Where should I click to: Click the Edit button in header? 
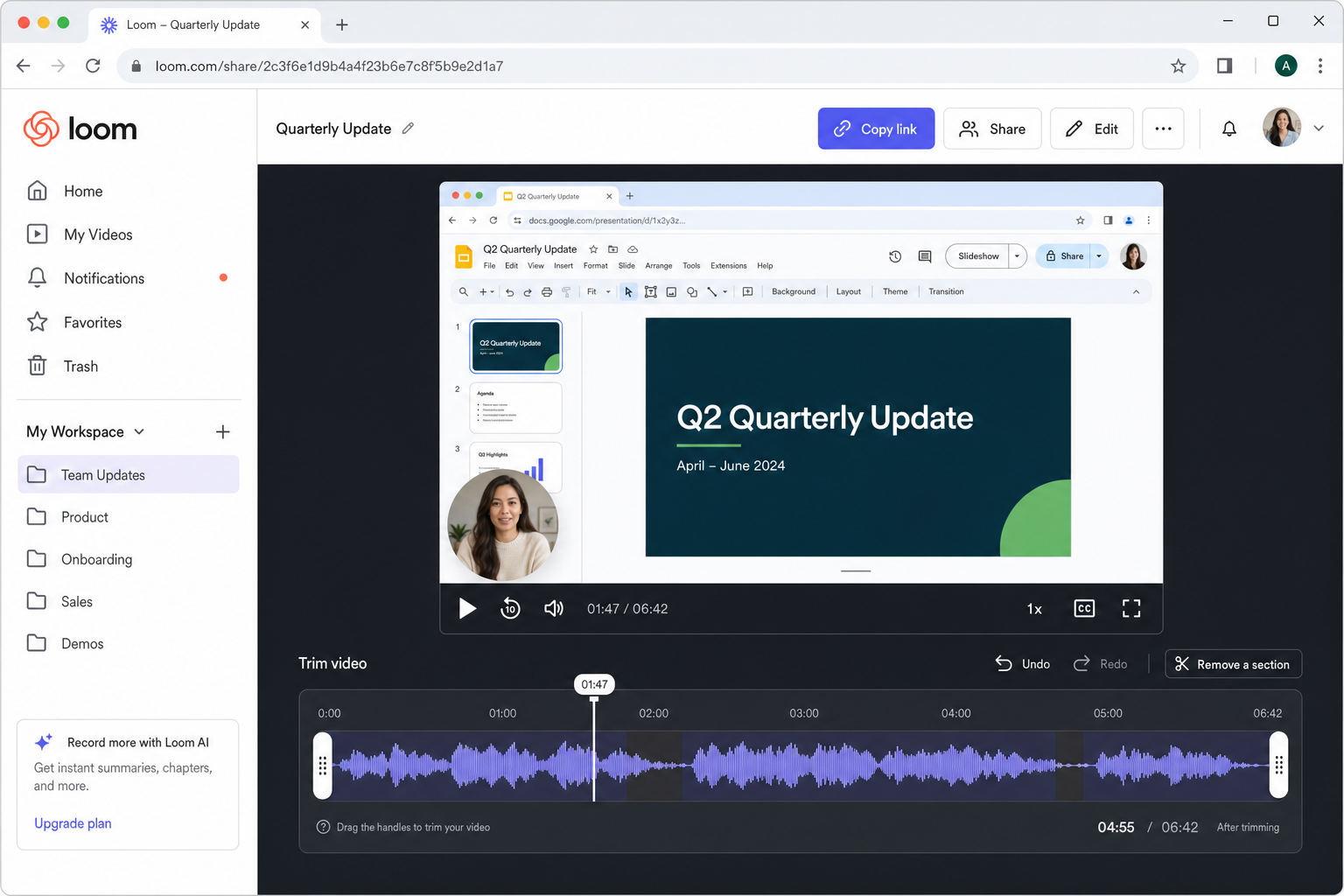[x=1091, y=129]
